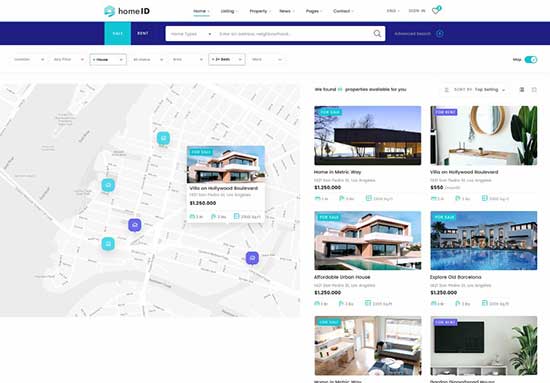The height and width of the screenshot is (383, 550).
Task: Click the Advanced Search plus circle icon
Action: pos(440,34)
